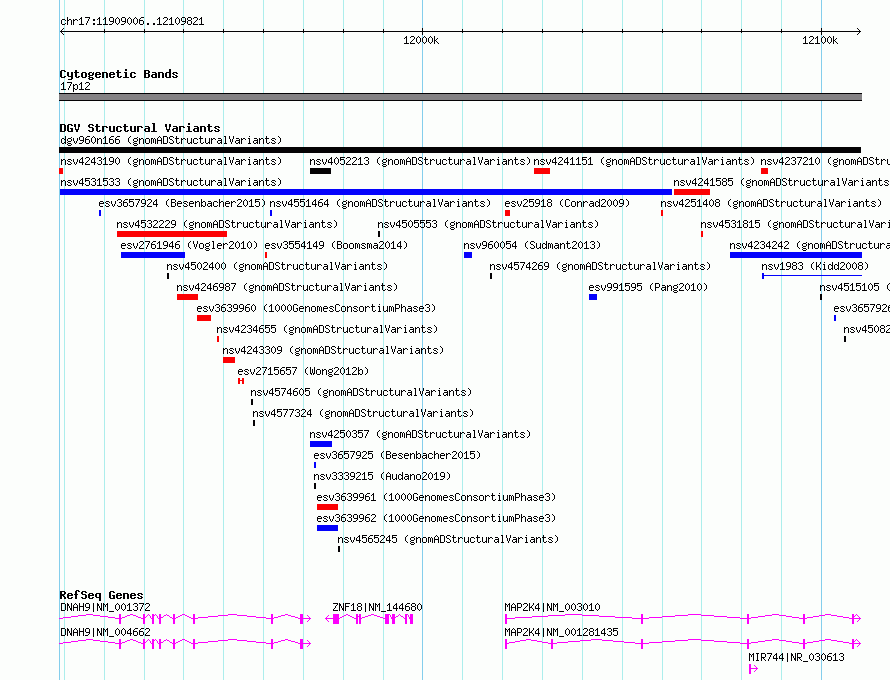Select the esv2761946 blue variant bar
The height and width of the screenshot is (680, 890).
pyautogui.click(x=153, y=255)
